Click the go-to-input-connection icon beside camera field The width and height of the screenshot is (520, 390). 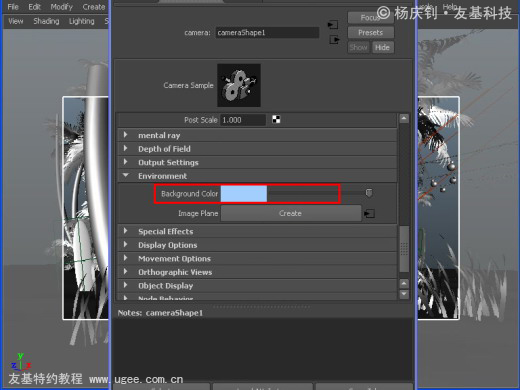pyautogui.click(x=333, y=24)
